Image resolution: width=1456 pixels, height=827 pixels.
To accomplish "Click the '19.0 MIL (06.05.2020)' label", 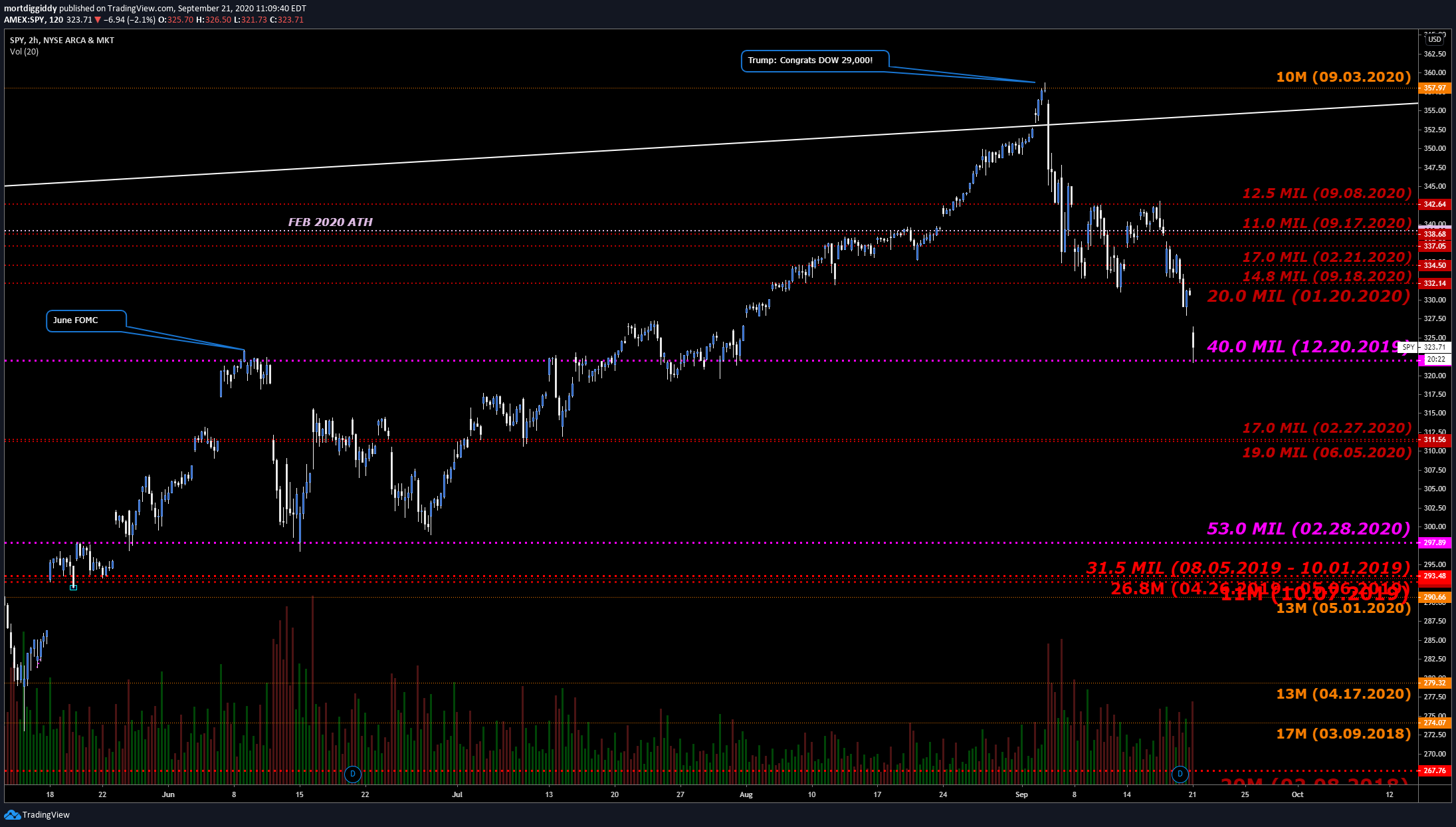I will point(1327,453).
